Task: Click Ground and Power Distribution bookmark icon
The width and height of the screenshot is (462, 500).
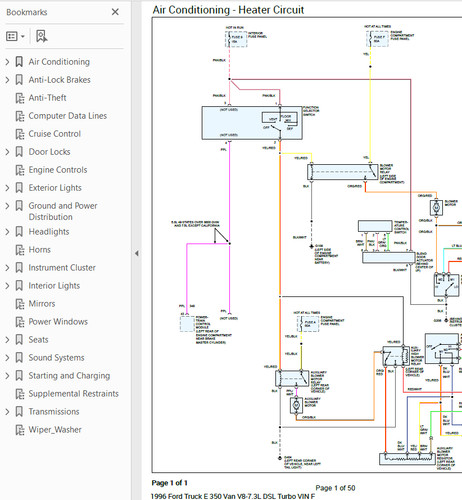Action: pyautogui.click(x=19, y=206)
